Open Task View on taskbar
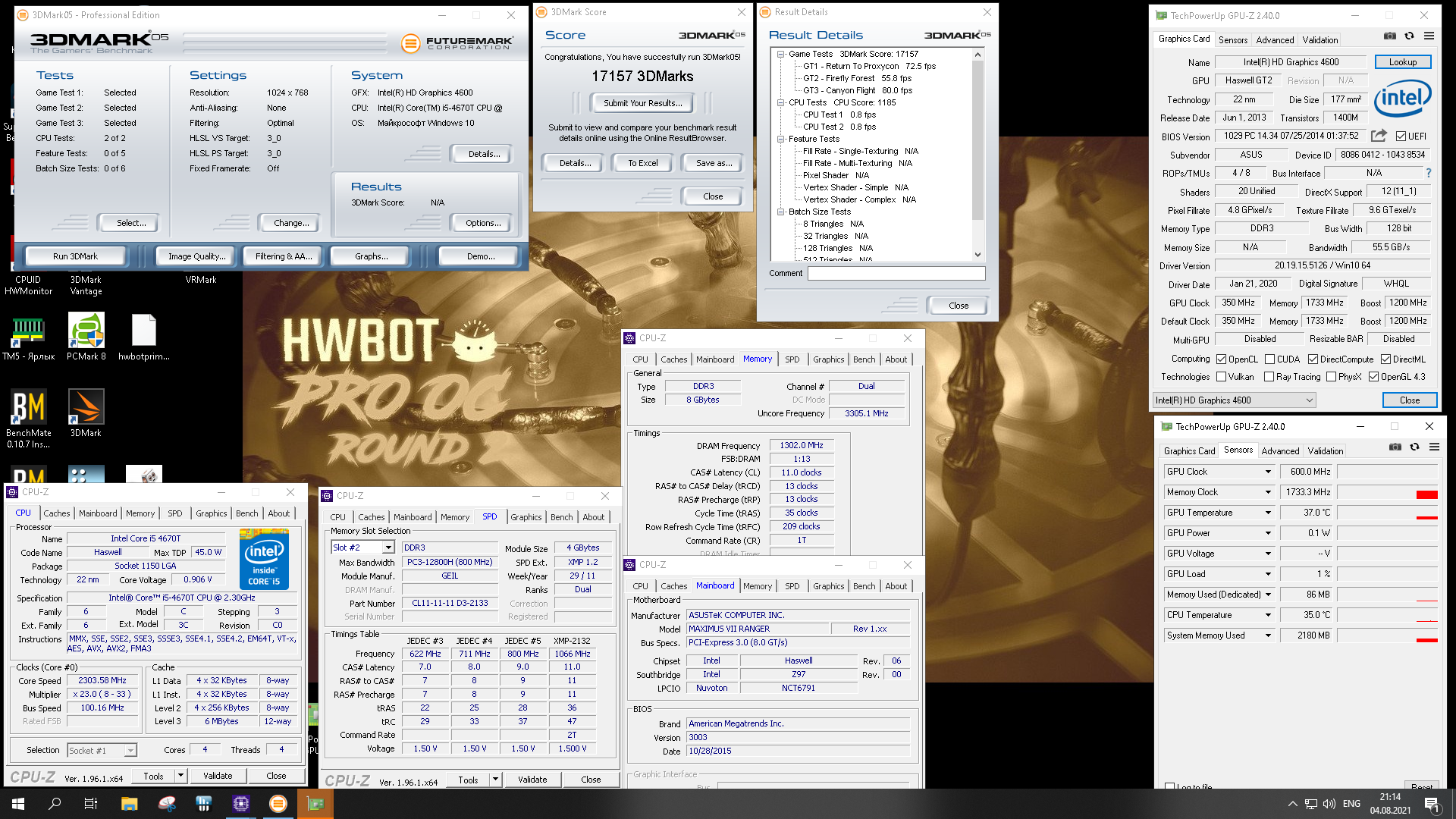Screen dimensions: 1456x819 tap(90, 804)
